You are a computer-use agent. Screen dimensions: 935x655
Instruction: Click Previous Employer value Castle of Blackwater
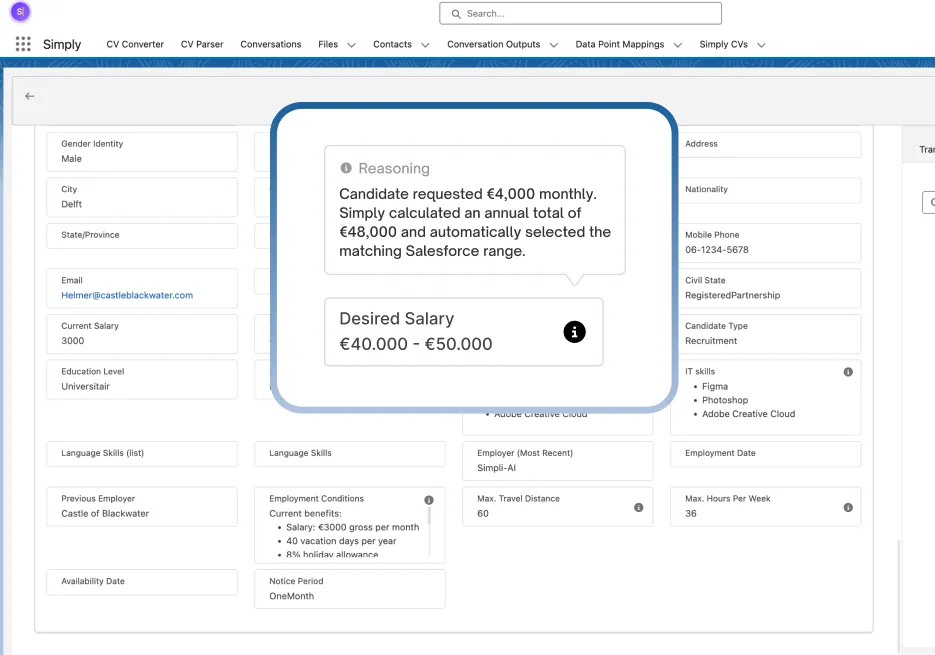105,514
